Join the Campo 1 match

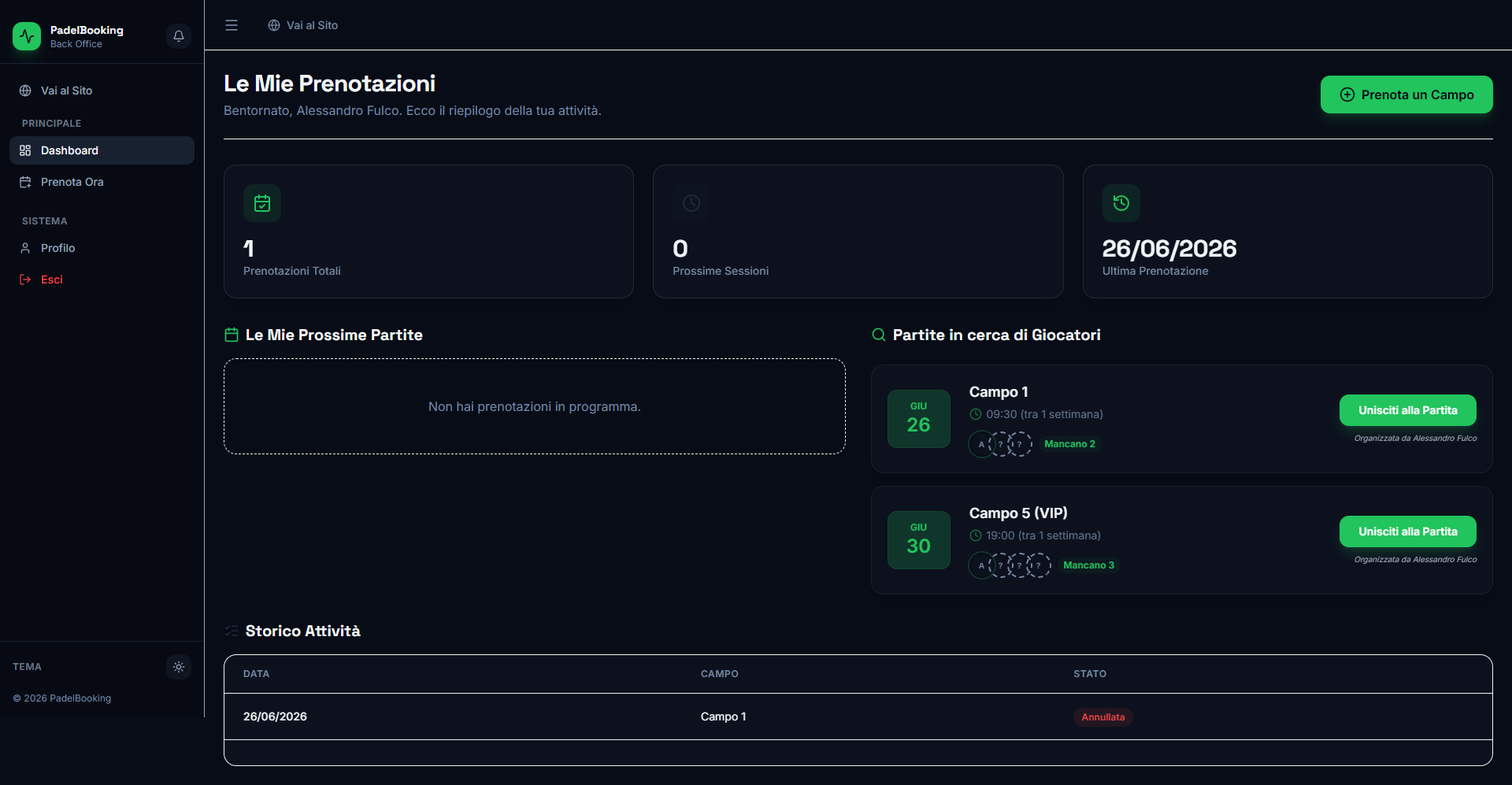click(x=1408, y=410)
